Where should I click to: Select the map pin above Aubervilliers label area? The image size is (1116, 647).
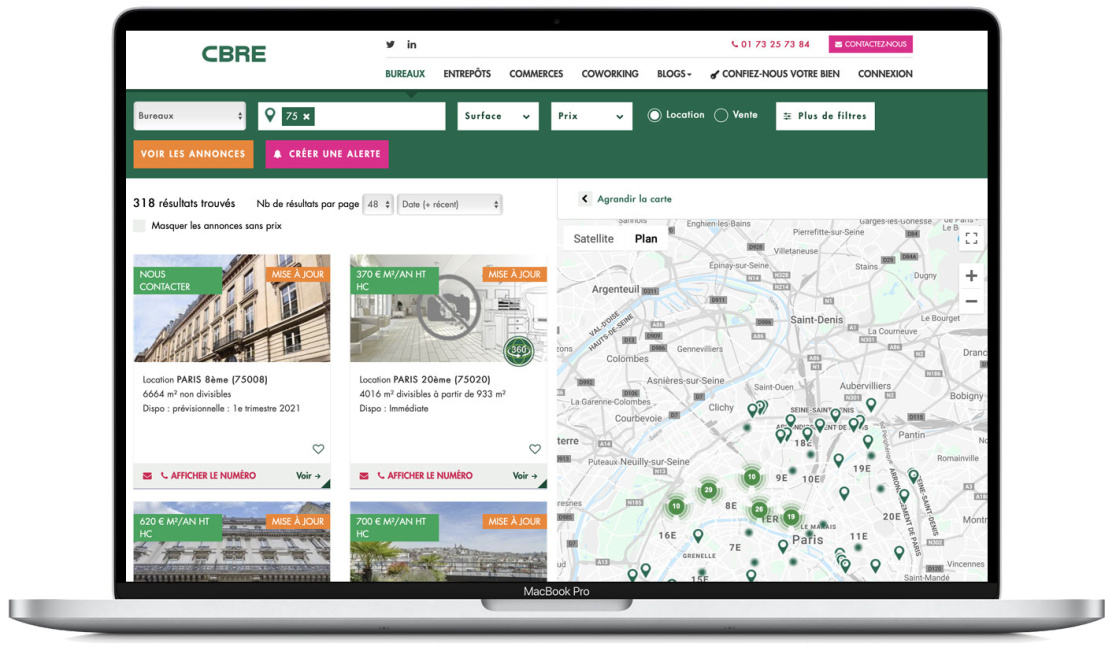click(870, 404)
